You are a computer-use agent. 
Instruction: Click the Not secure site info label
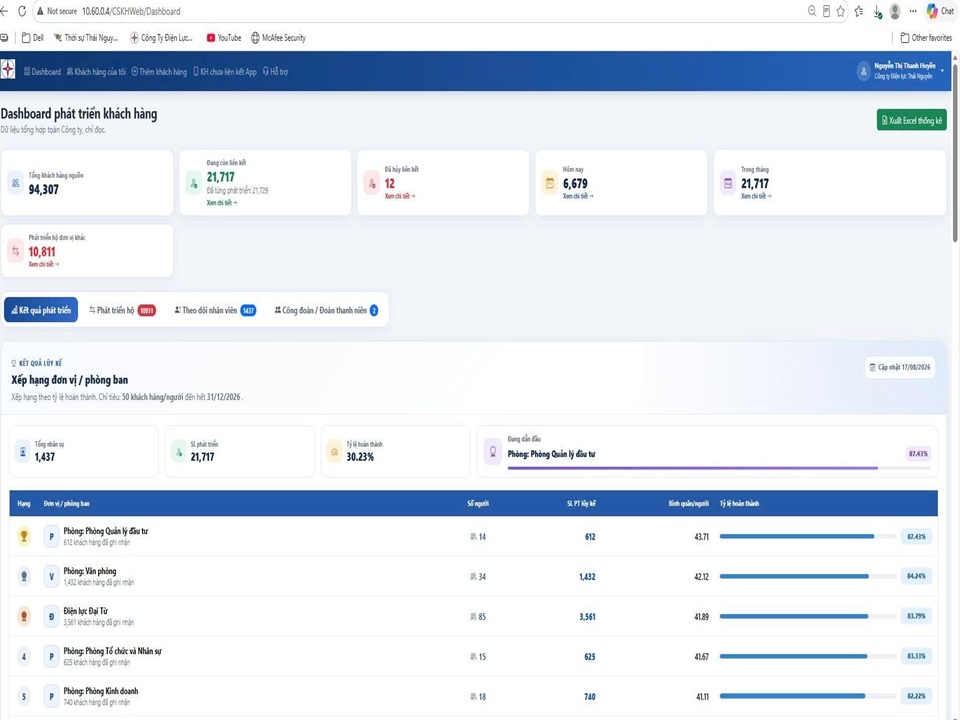(57, 11)
